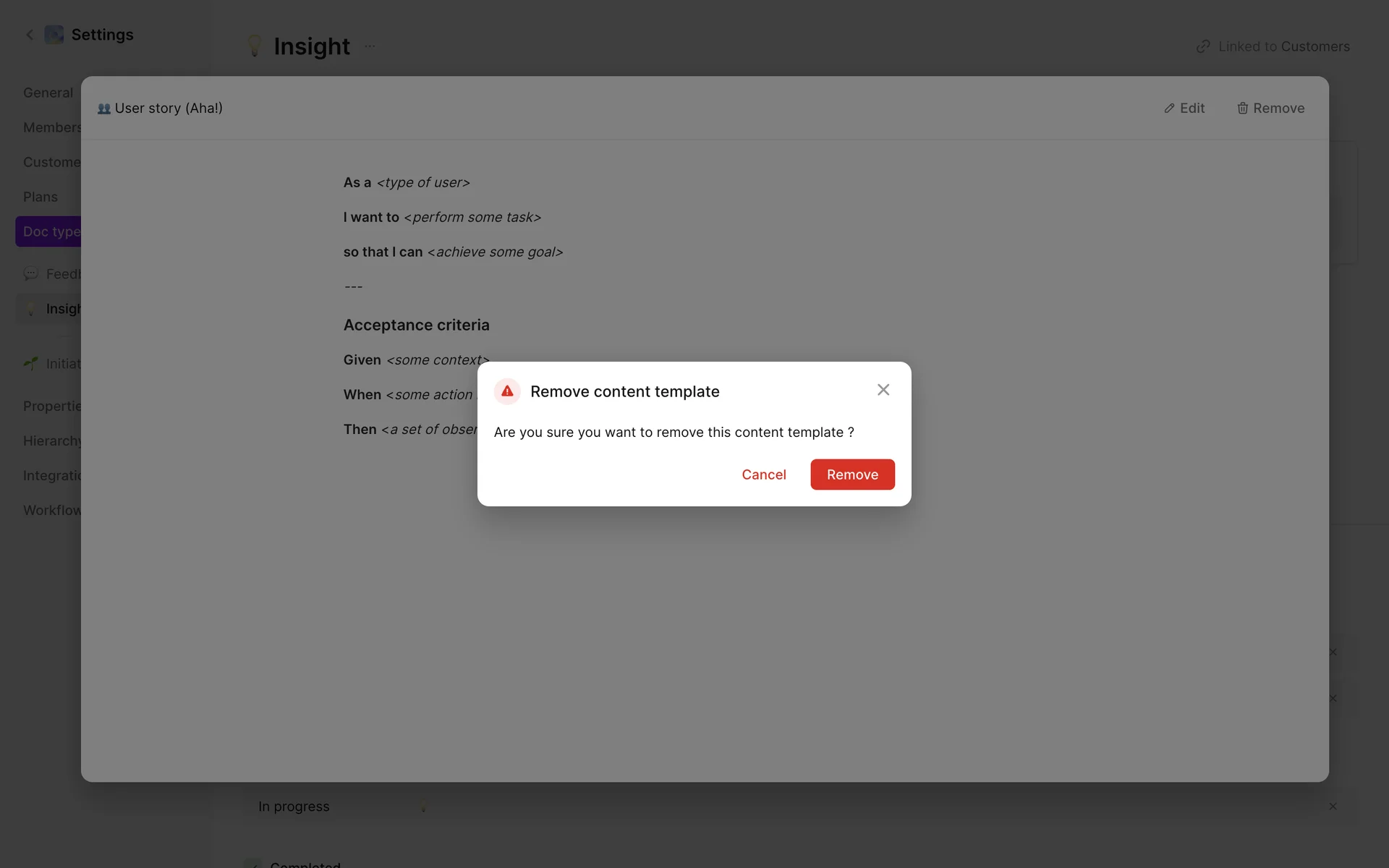Close the dialog with X icon

[x=883, y=390]
